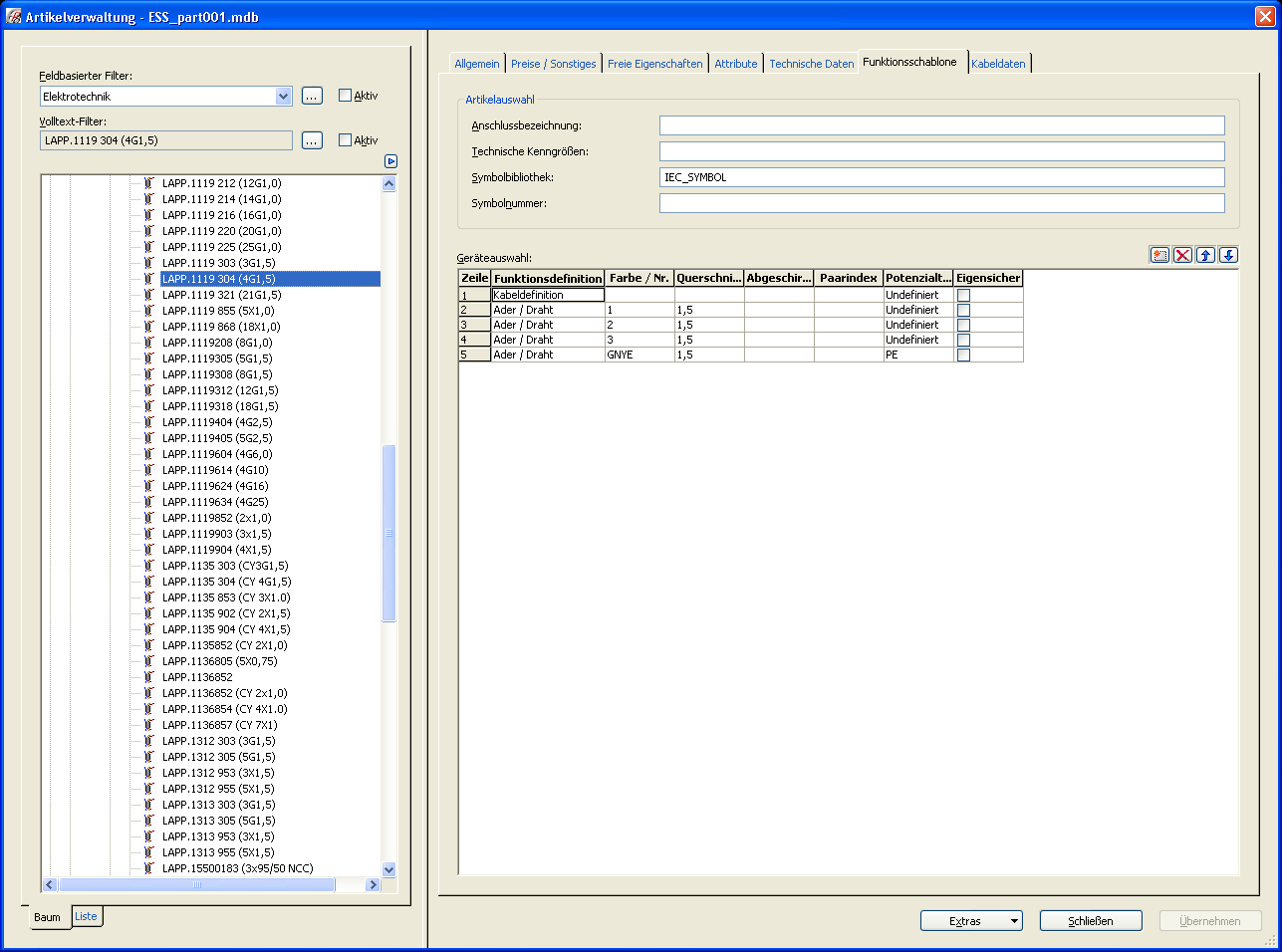Click in Technische Kenngrößen input field
This screenshot has width=1282, height=952.
941,151
